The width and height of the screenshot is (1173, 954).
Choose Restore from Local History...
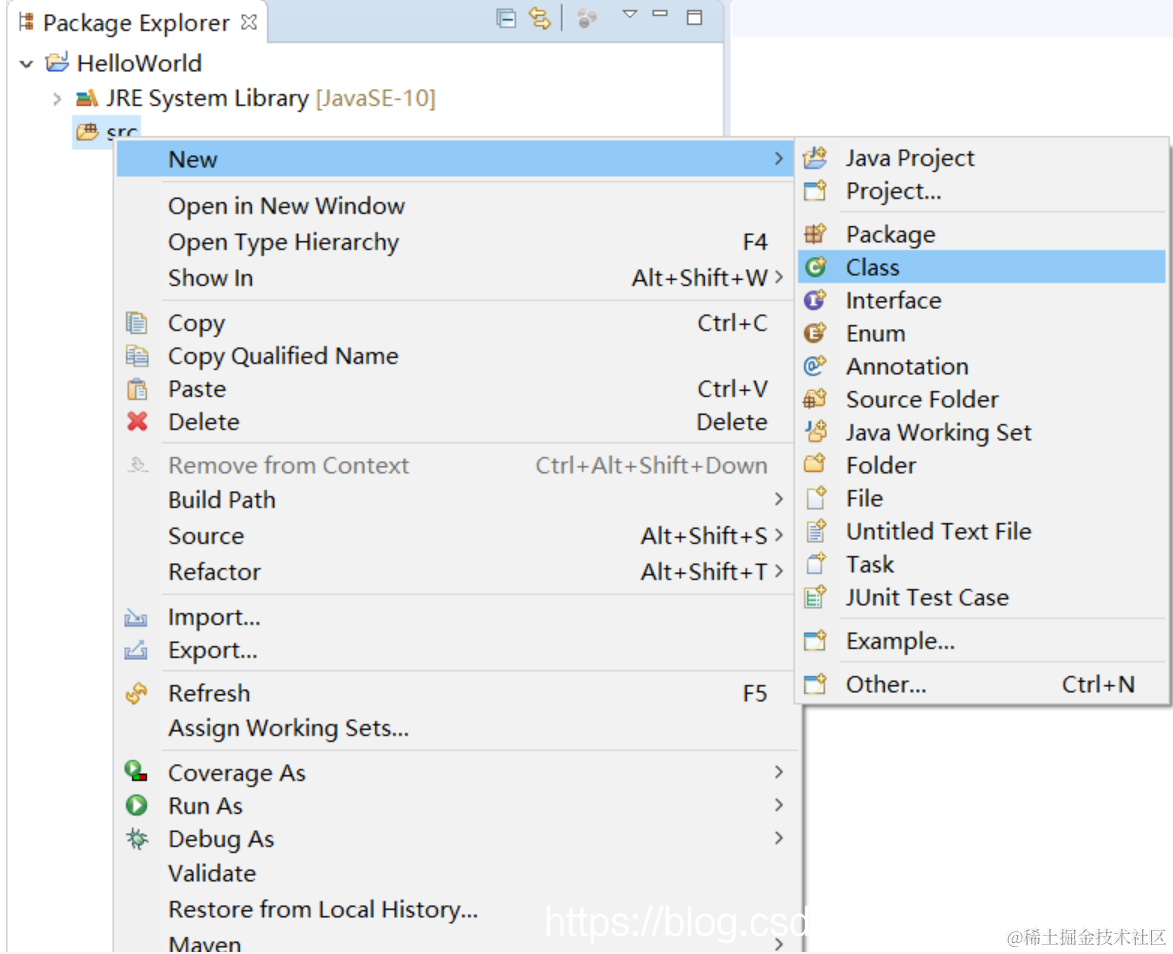tap(322, 909)
